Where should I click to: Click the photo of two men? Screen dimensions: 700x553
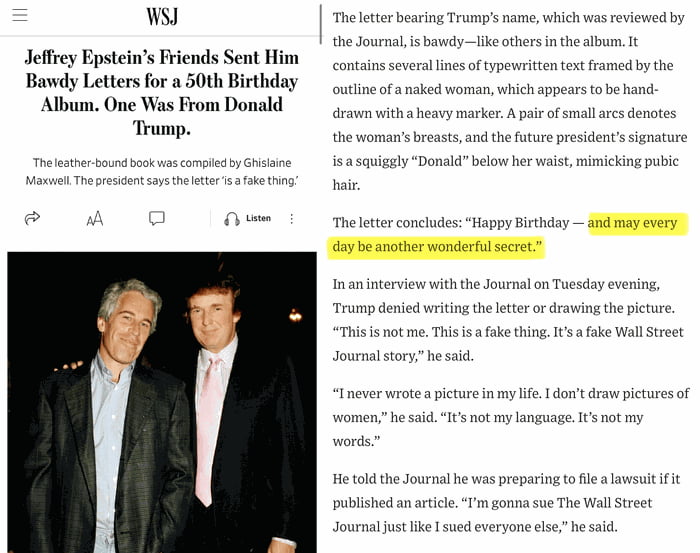coord(162,402)
